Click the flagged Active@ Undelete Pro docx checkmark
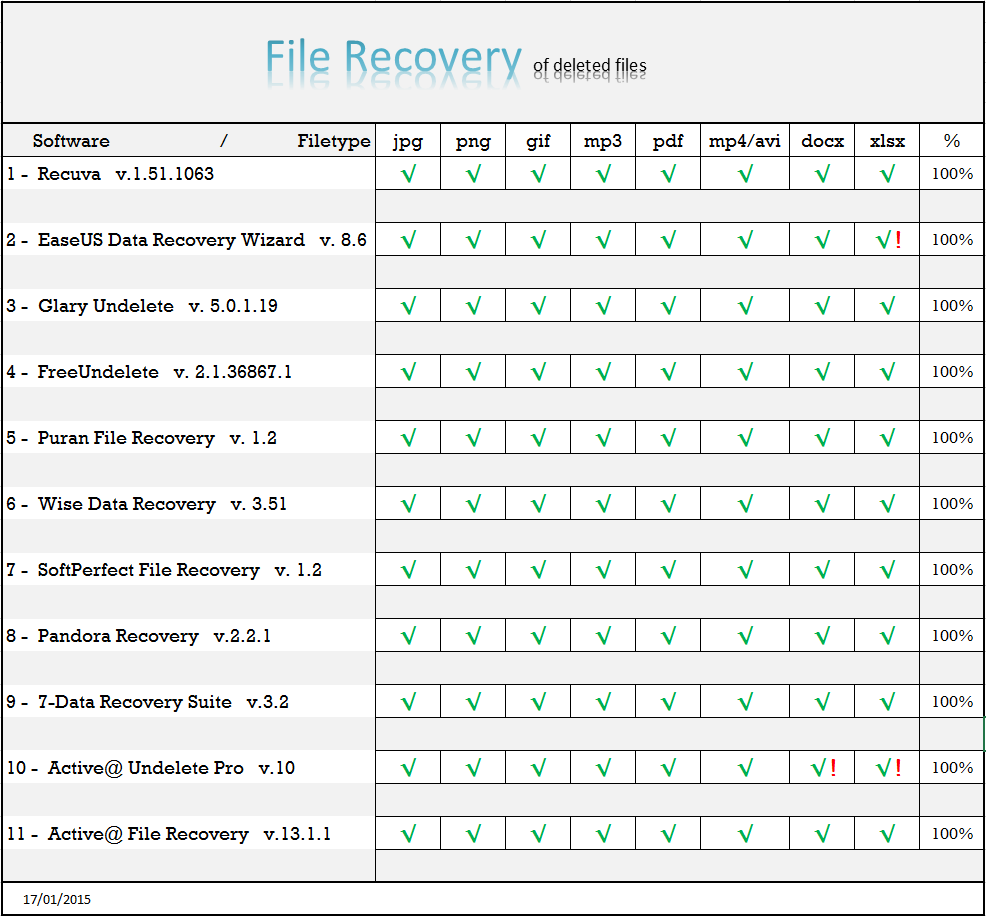The width and height of the screenshot is (986, 917). point(824,768)
